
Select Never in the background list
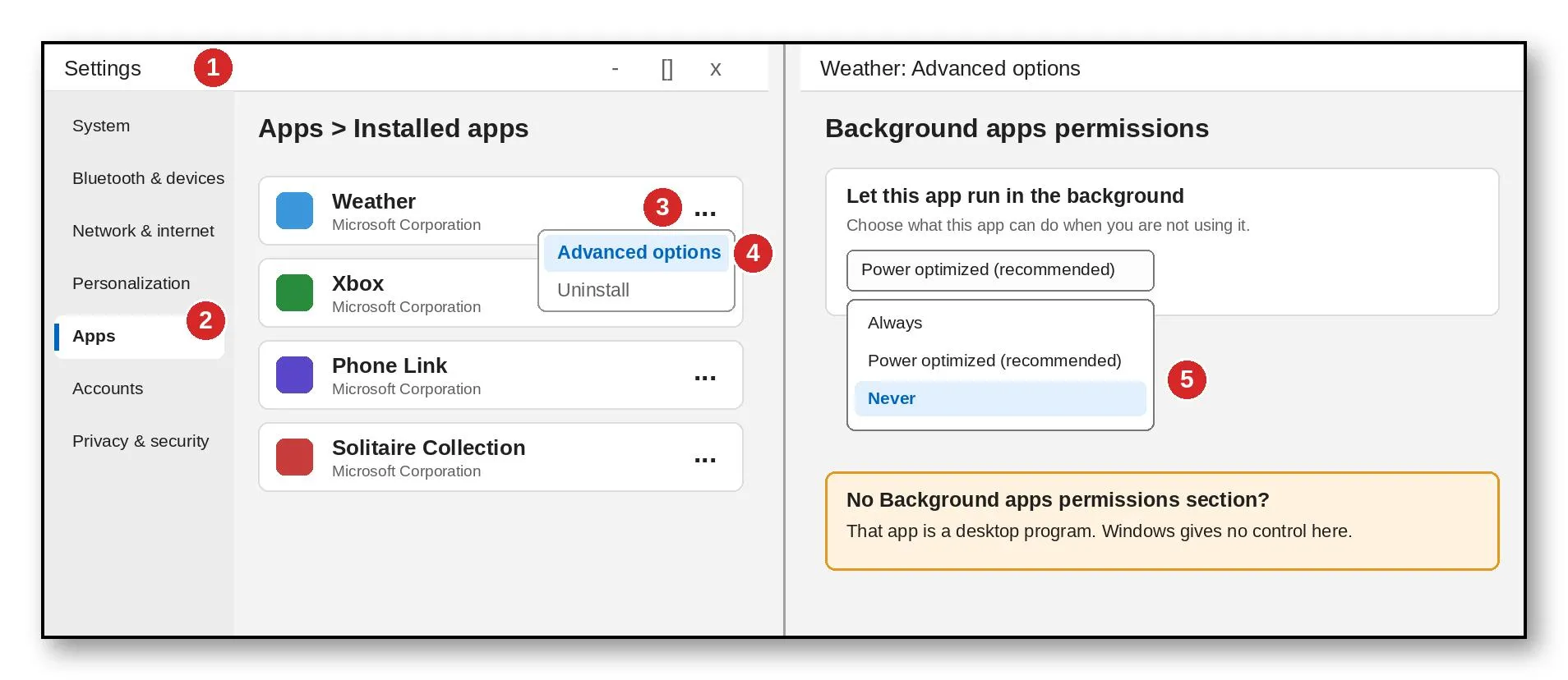click(1000, 398)
